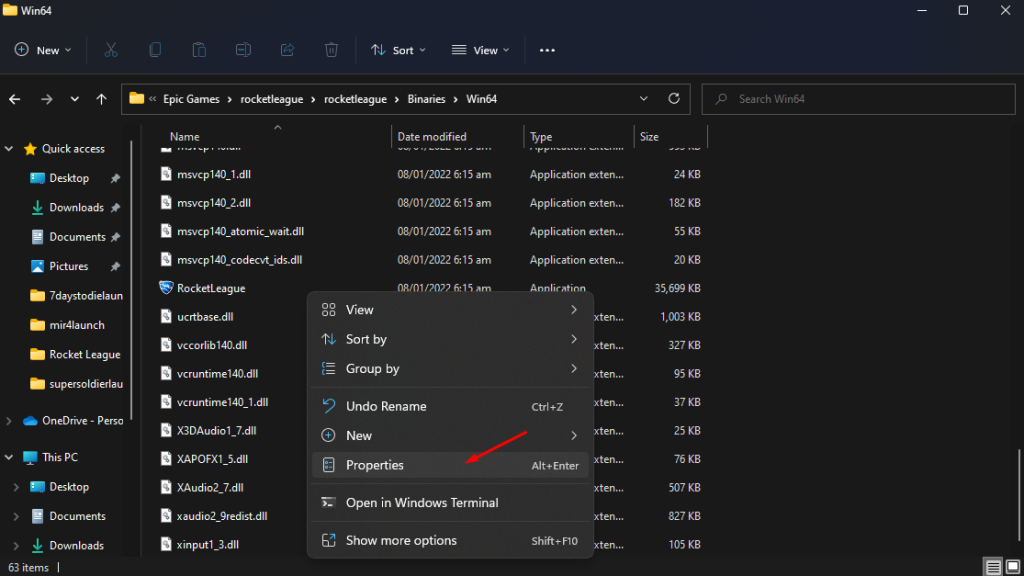Screen dimensions: 1024x576
Task: Expand the OneDrive tree node
Action: pyautogui.click(x=9, y=421)
